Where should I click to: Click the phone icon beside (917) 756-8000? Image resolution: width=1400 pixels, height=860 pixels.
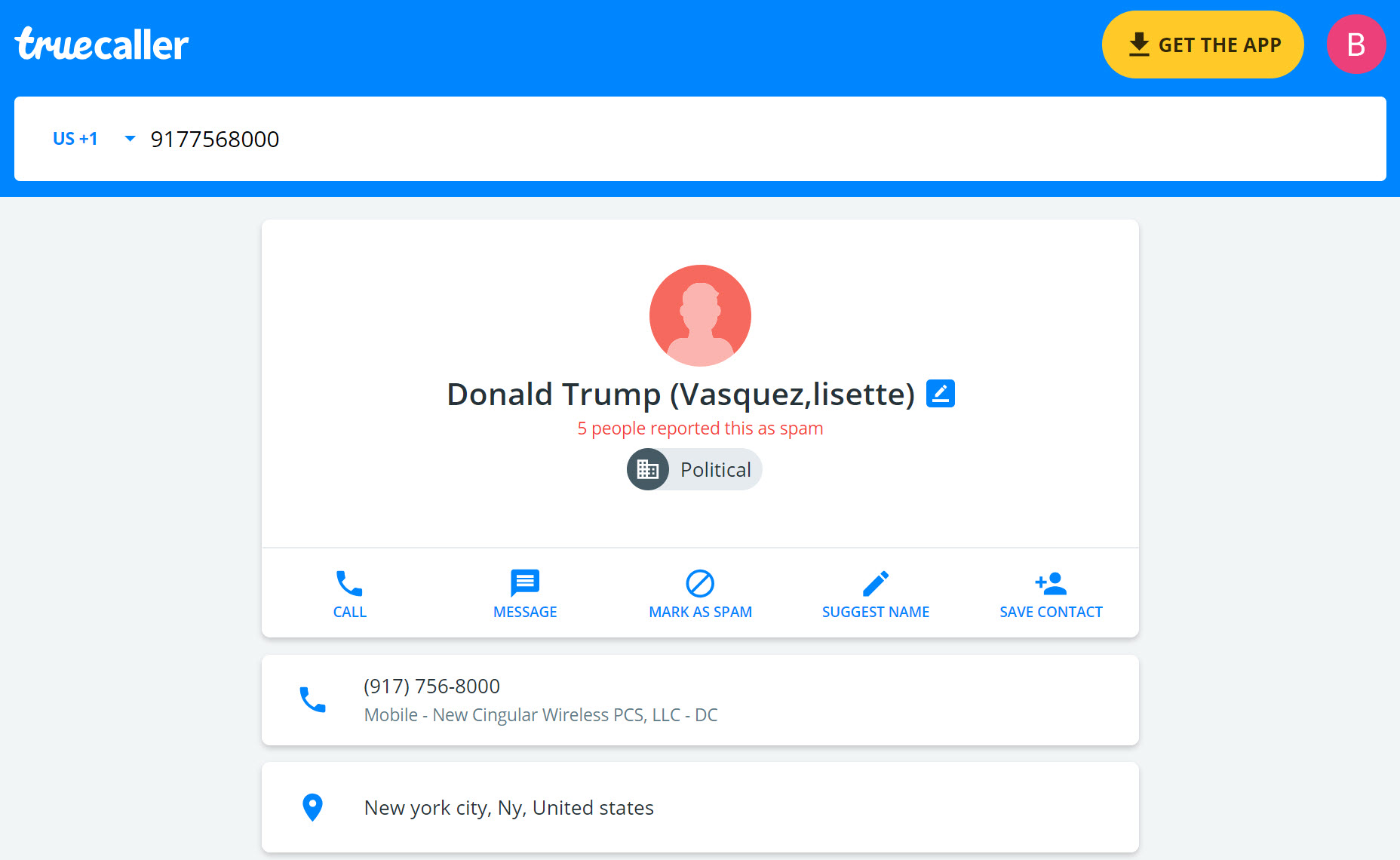tap(312, 700)
